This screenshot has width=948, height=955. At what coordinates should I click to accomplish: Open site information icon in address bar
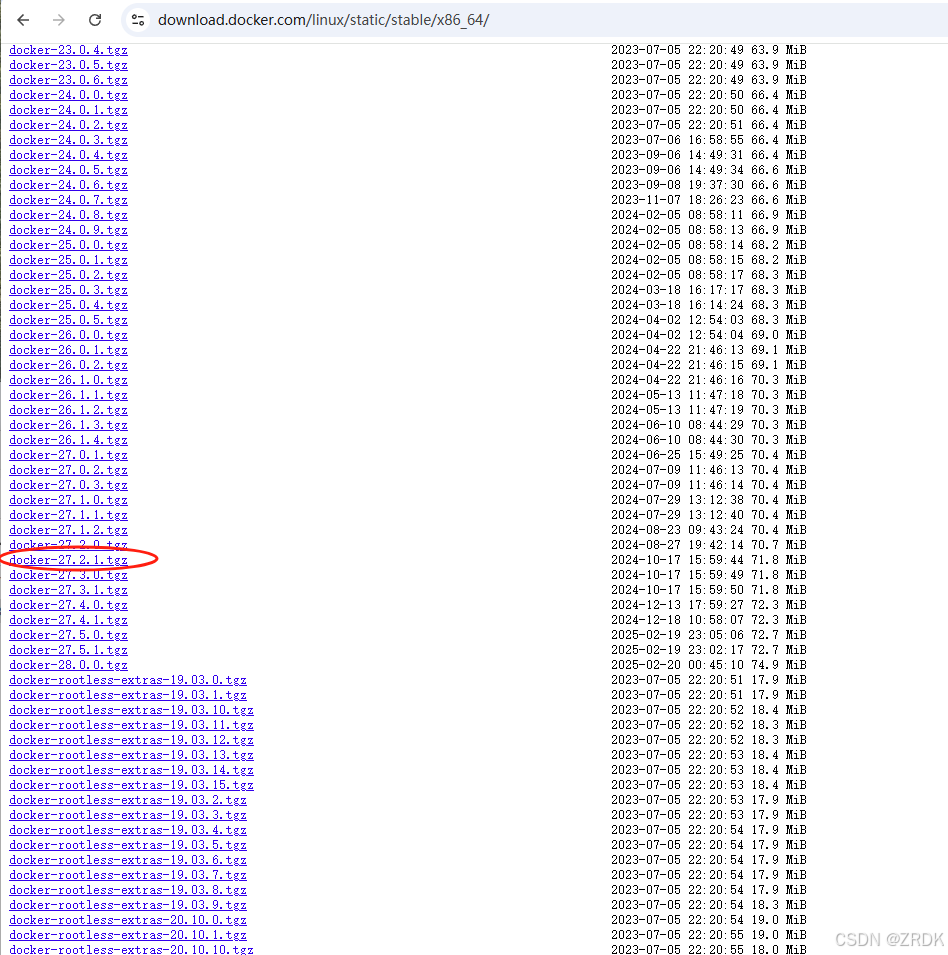pyautogui.click(x=138, y=20)
